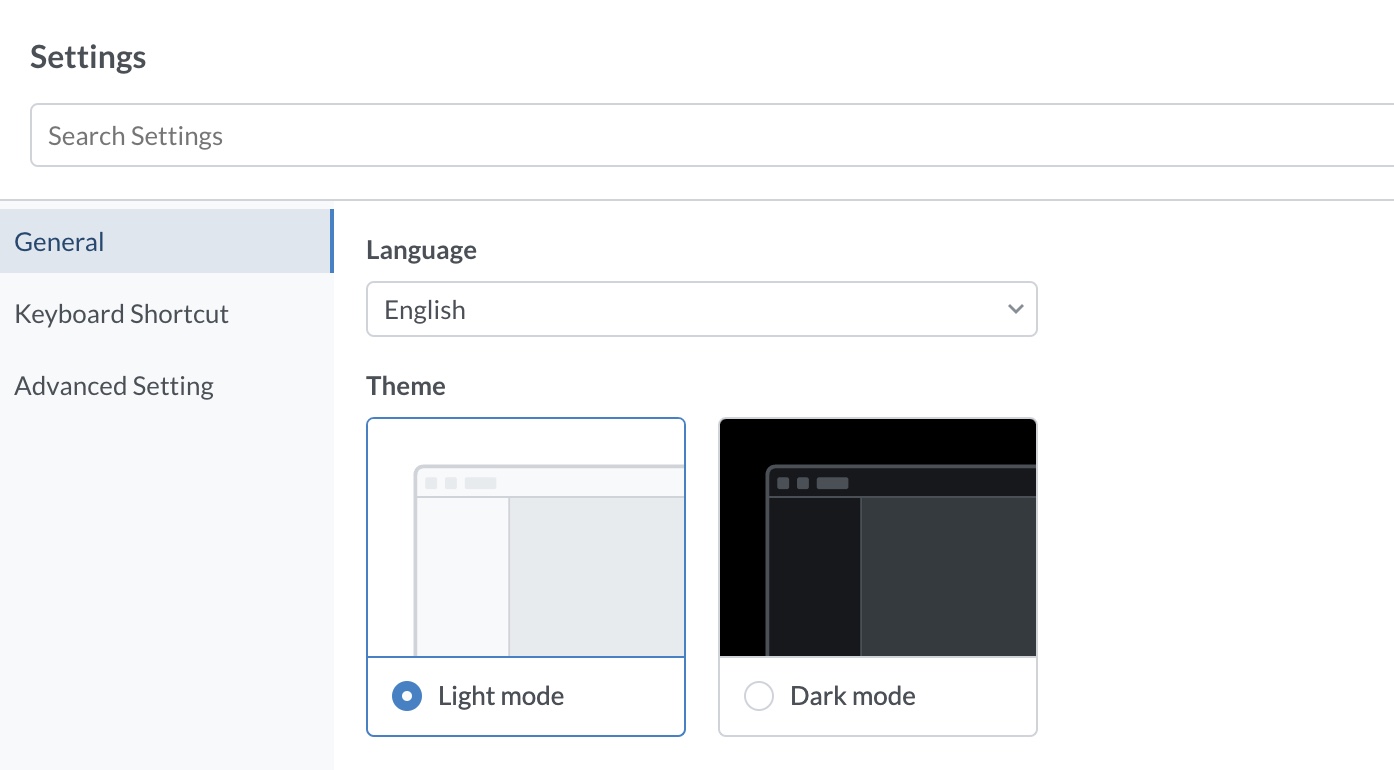
Task: Click the Settings page heading
Action: (x=88, y=57)
